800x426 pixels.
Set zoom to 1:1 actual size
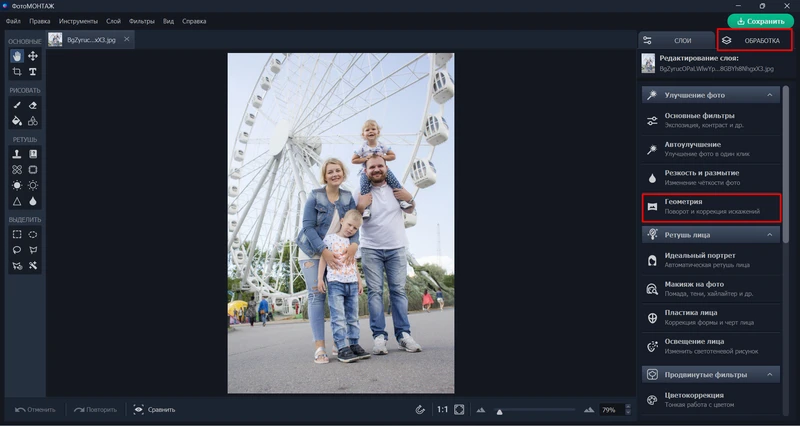coord(442,410)
